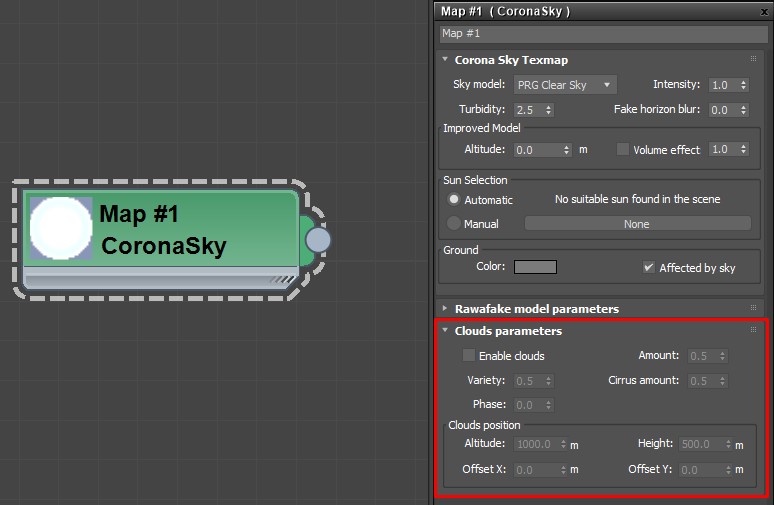
Task: Click the Offset X value field
Action: (536, 470)
